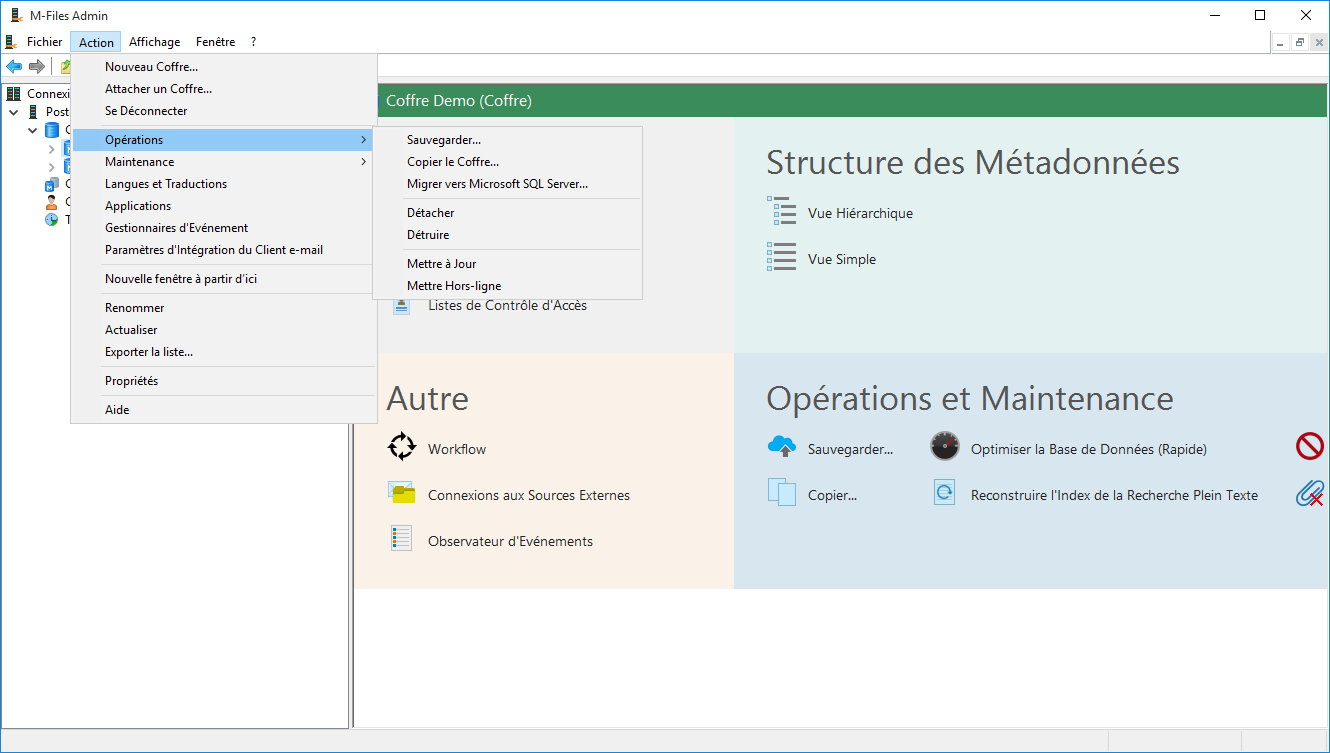Click the Copier... link in Opérations
The height and width of the screenshot is (753, 1330).
(832, 495)
